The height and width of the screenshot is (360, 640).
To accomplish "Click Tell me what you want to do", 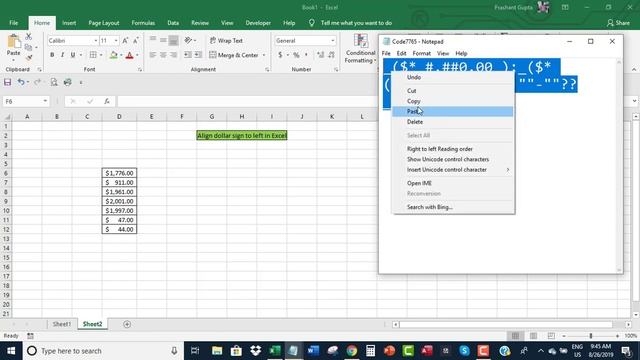I will (x=356, y=23).
